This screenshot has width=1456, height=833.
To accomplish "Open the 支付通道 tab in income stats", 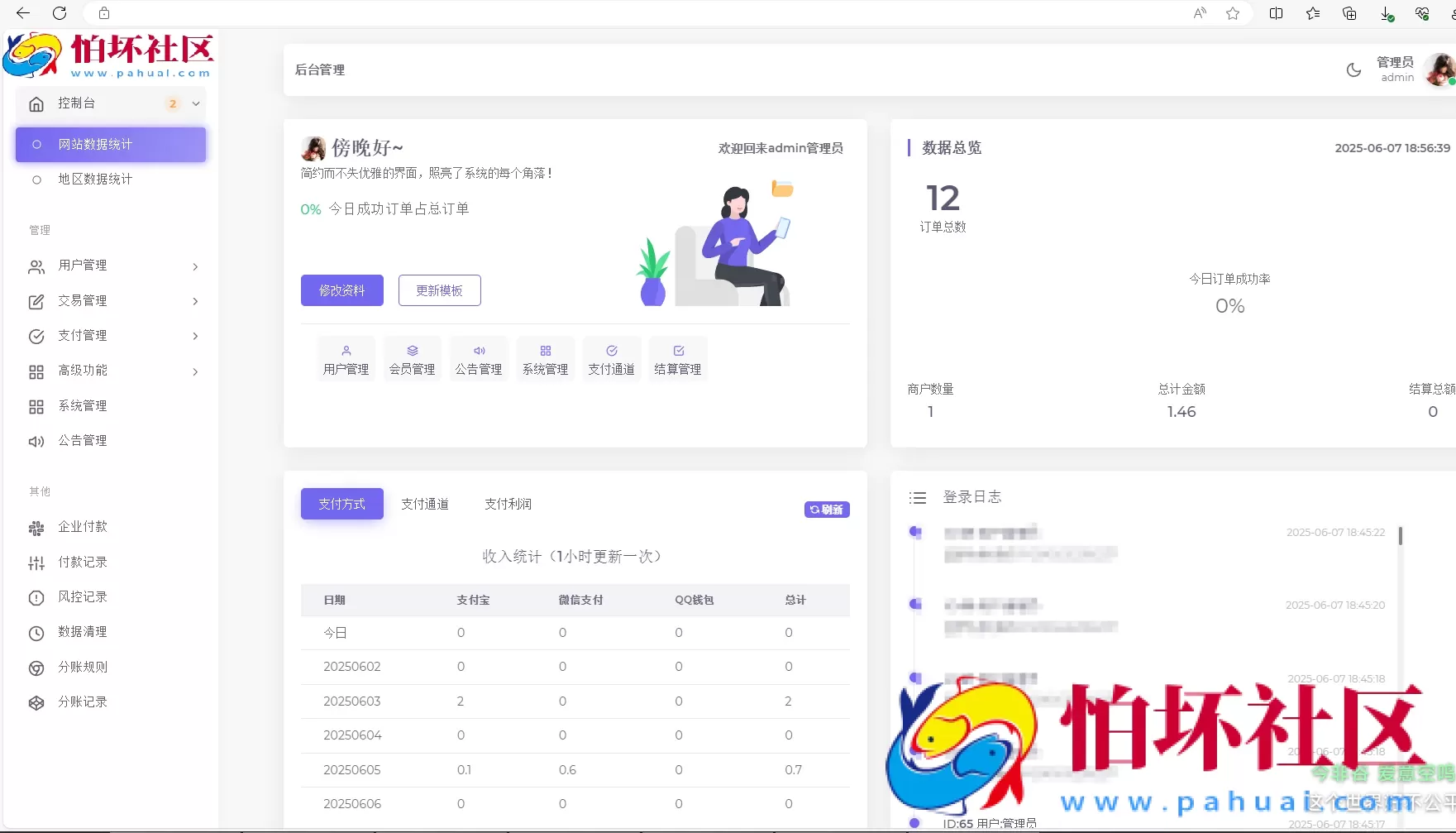I will [424, 503].
